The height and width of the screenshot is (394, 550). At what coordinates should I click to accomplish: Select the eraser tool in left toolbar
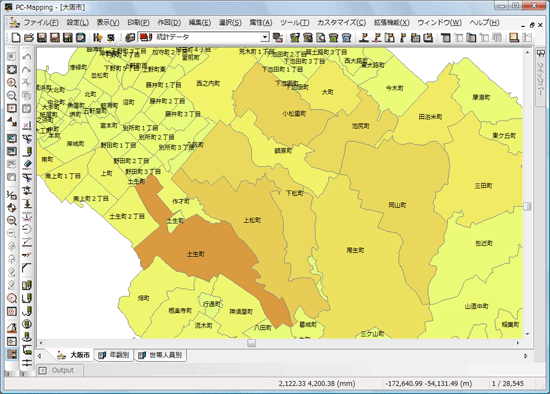(27, 164)
